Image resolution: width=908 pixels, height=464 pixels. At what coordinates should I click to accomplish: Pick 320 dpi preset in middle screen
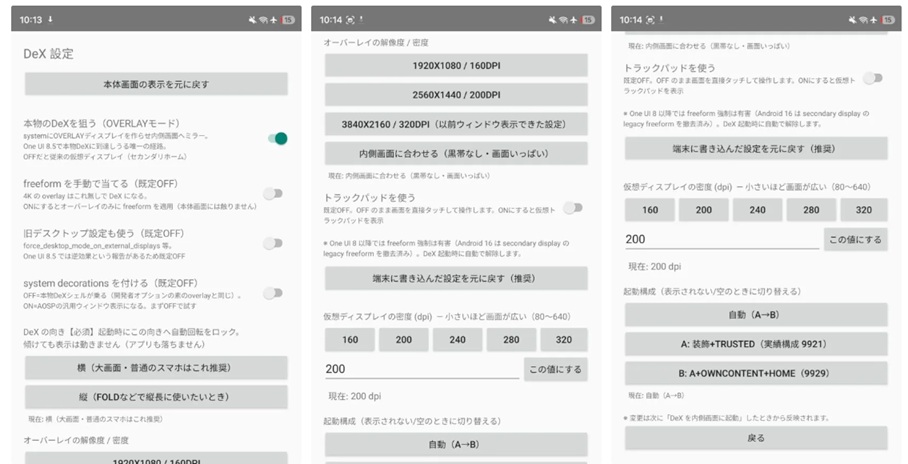[564, 340]
